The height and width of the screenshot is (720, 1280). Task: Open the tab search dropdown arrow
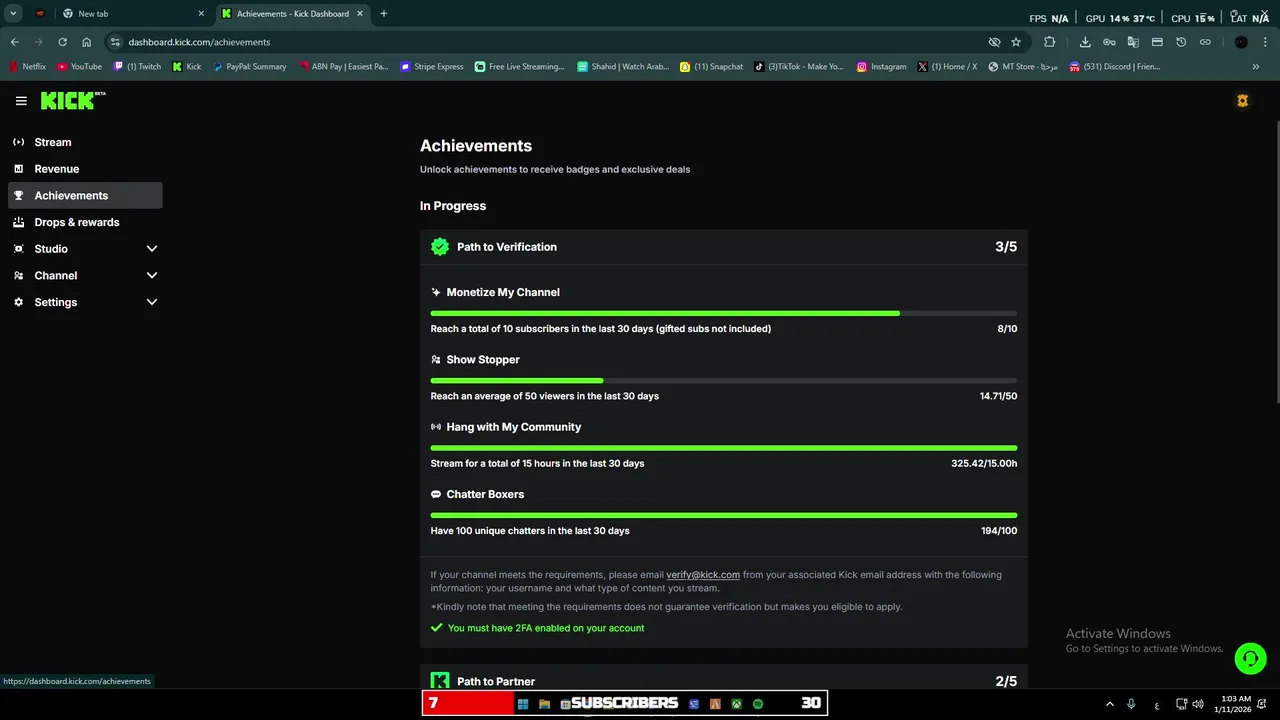13,14
